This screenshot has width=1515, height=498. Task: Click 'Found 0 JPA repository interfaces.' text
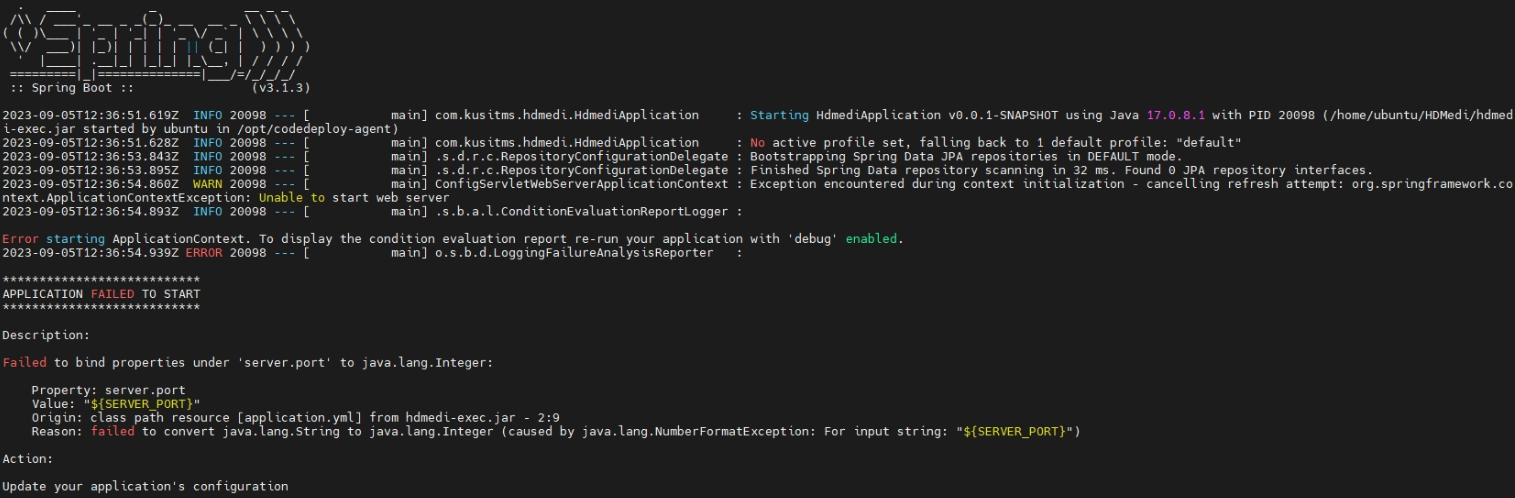(1249, 170)
